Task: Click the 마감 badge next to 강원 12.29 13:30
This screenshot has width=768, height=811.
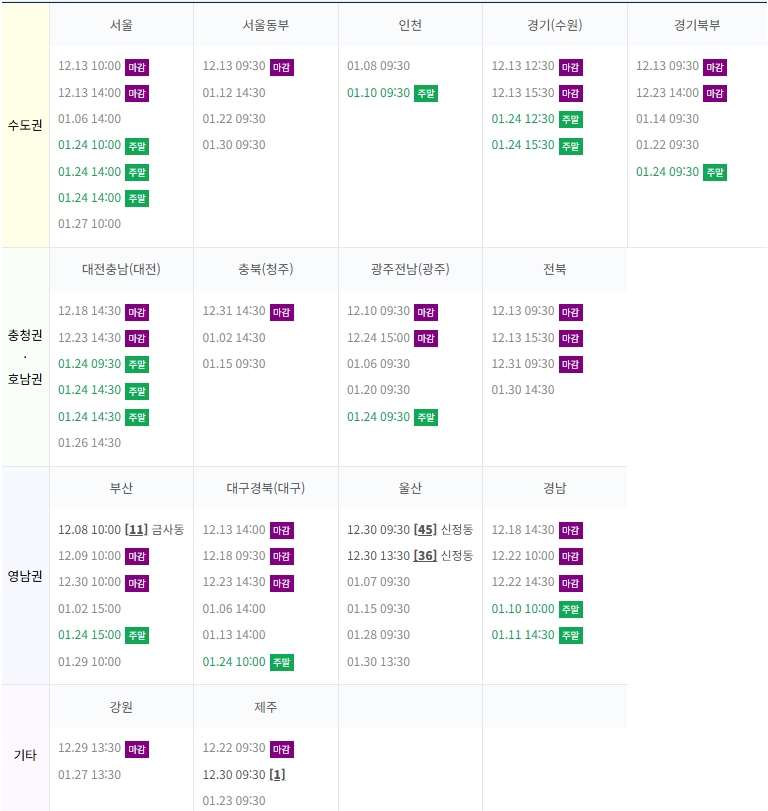Action: 136,749
